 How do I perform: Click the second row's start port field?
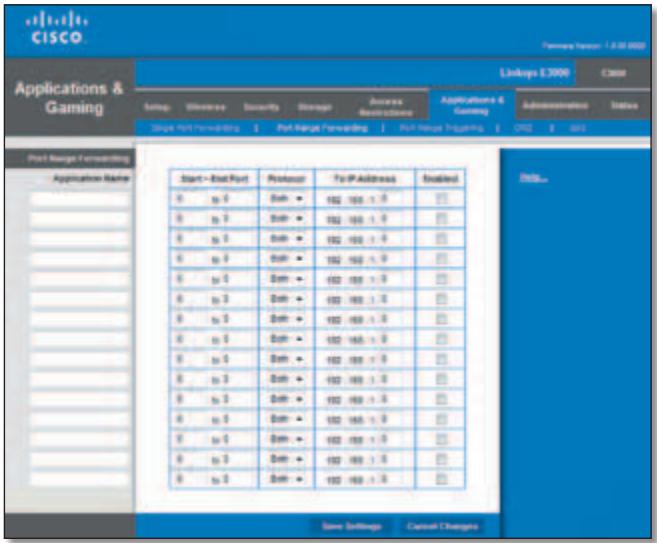[x=190, y=219]
